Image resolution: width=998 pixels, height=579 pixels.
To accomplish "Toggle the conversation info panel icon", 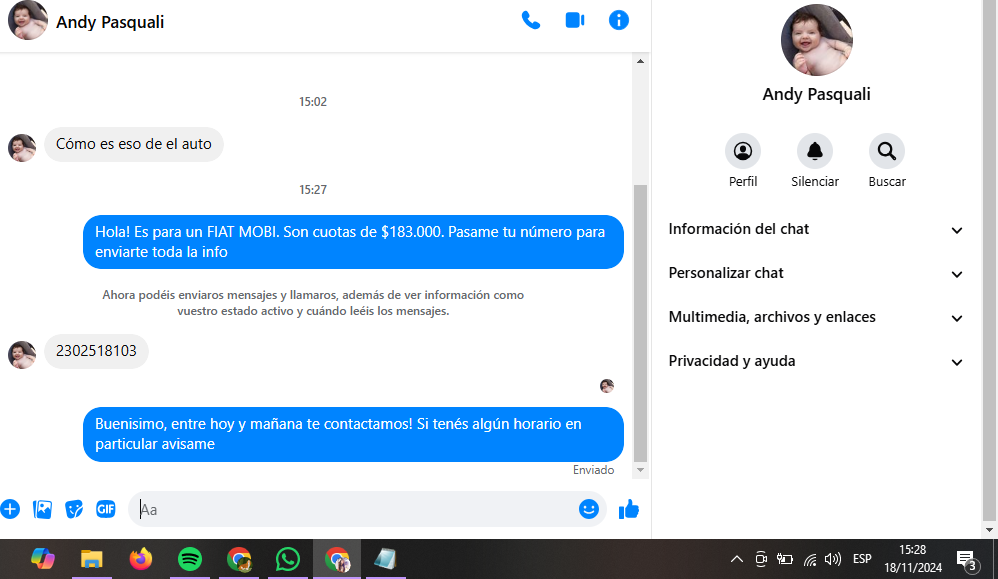I will [619, 20].
